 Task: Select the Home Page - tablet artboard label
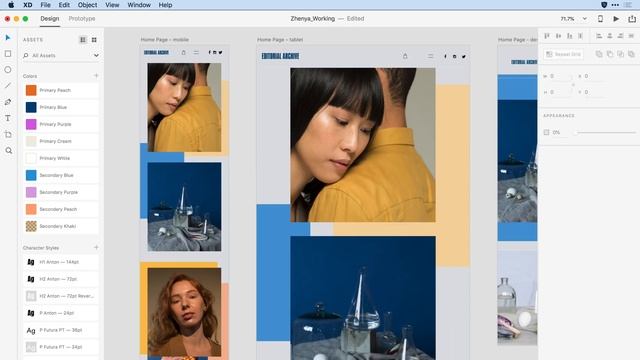pyautogui.click(x=280, y=40)
